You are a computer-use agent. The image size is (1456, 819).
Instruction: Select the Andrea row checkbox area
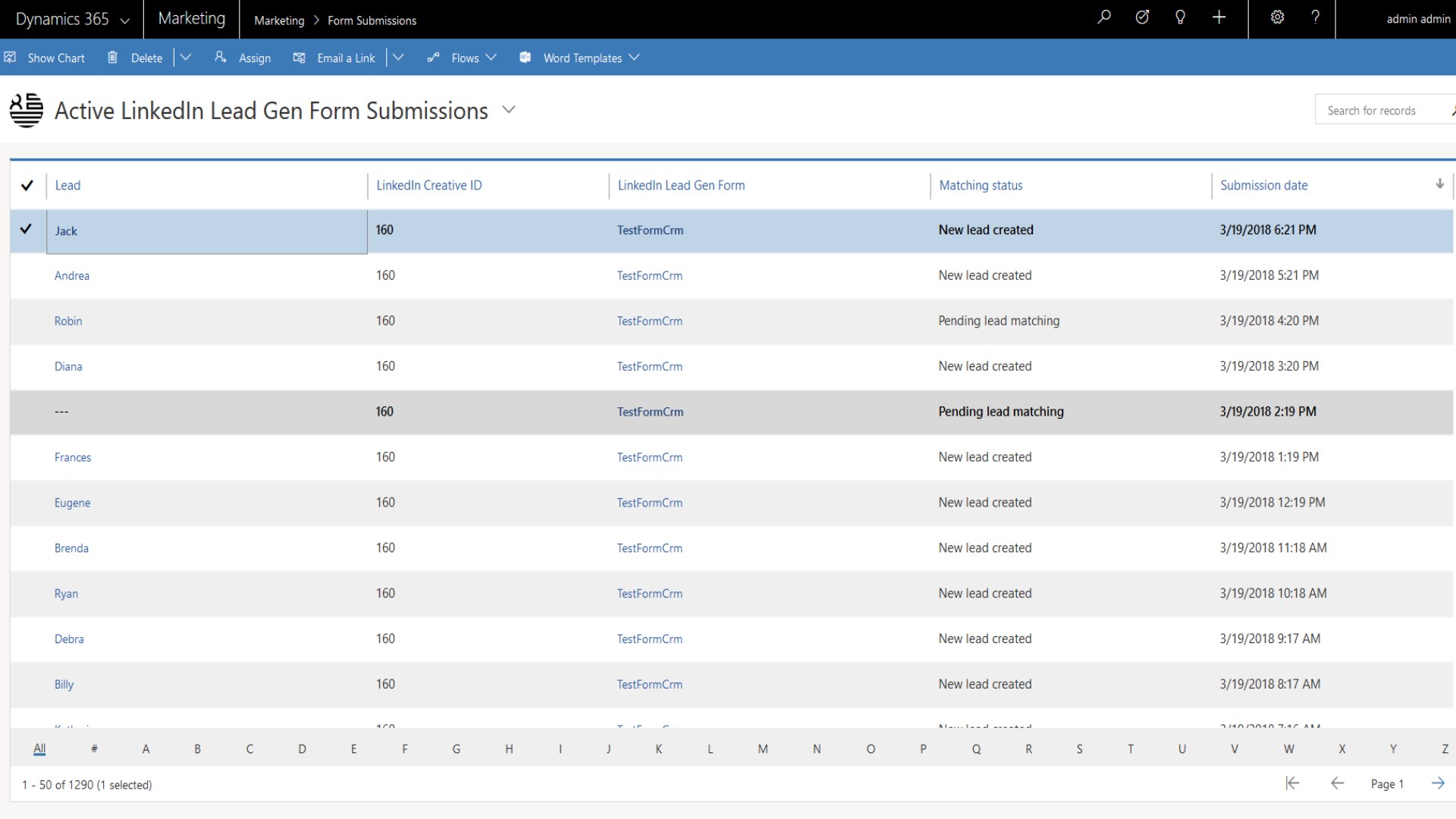click(27, 275)
